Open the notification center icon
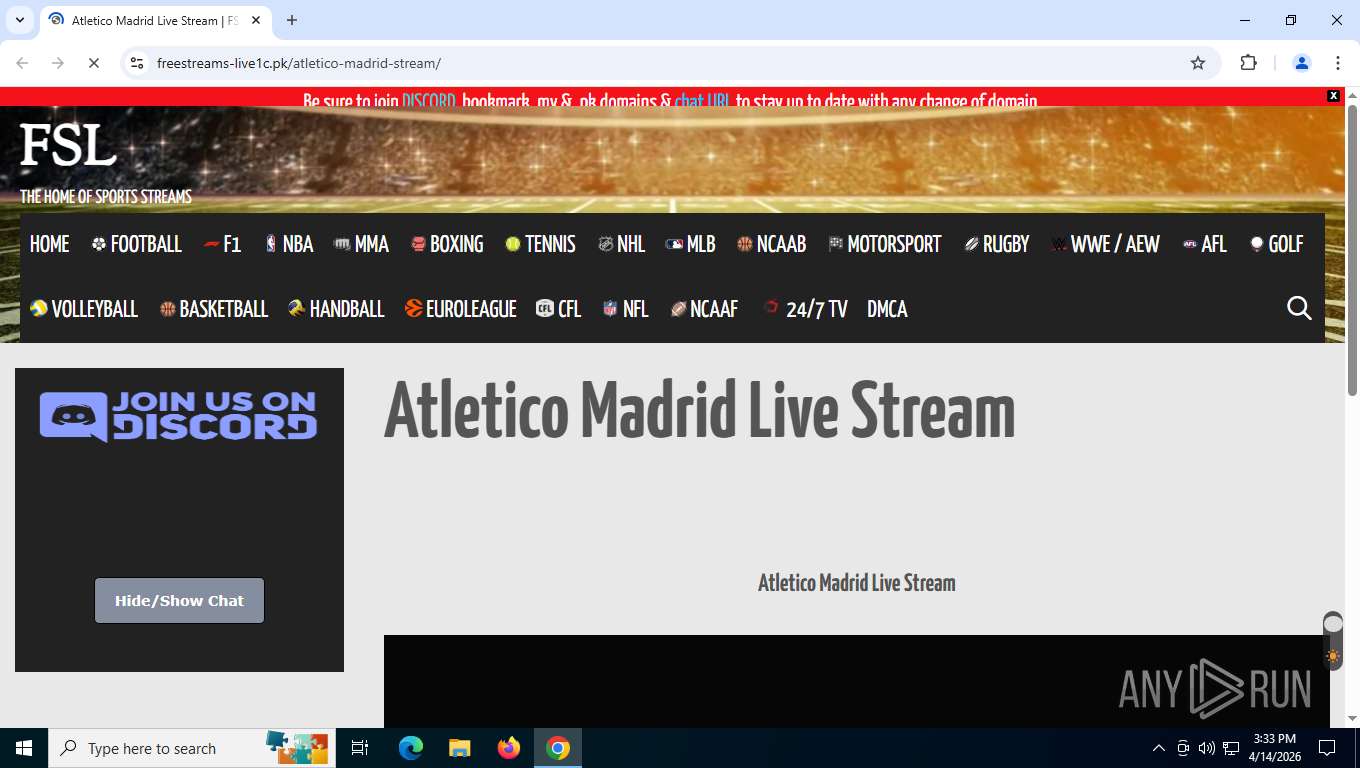This screenshot has width=1360, height=768. click(1327, 748)
